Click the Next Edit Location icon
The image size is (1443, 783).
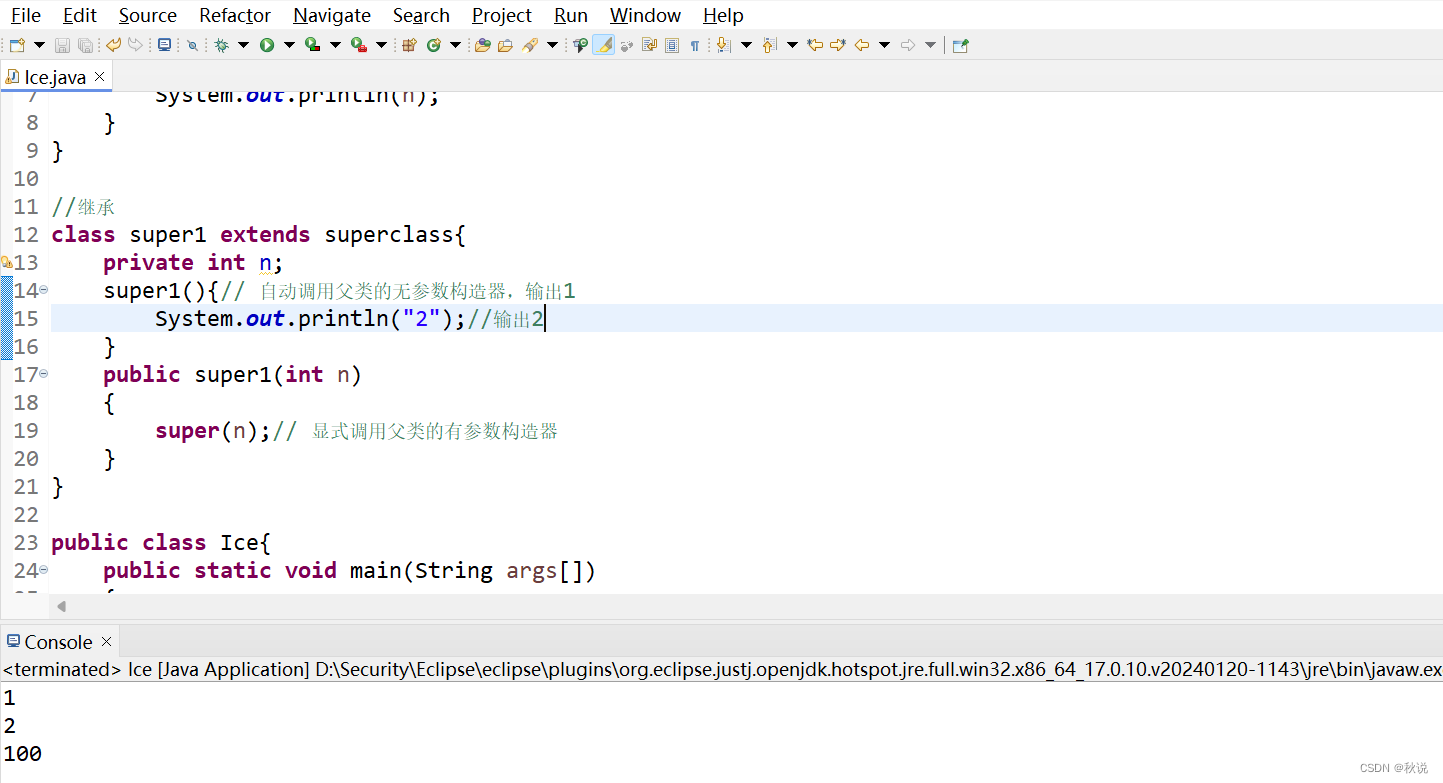tap(838, 45)
